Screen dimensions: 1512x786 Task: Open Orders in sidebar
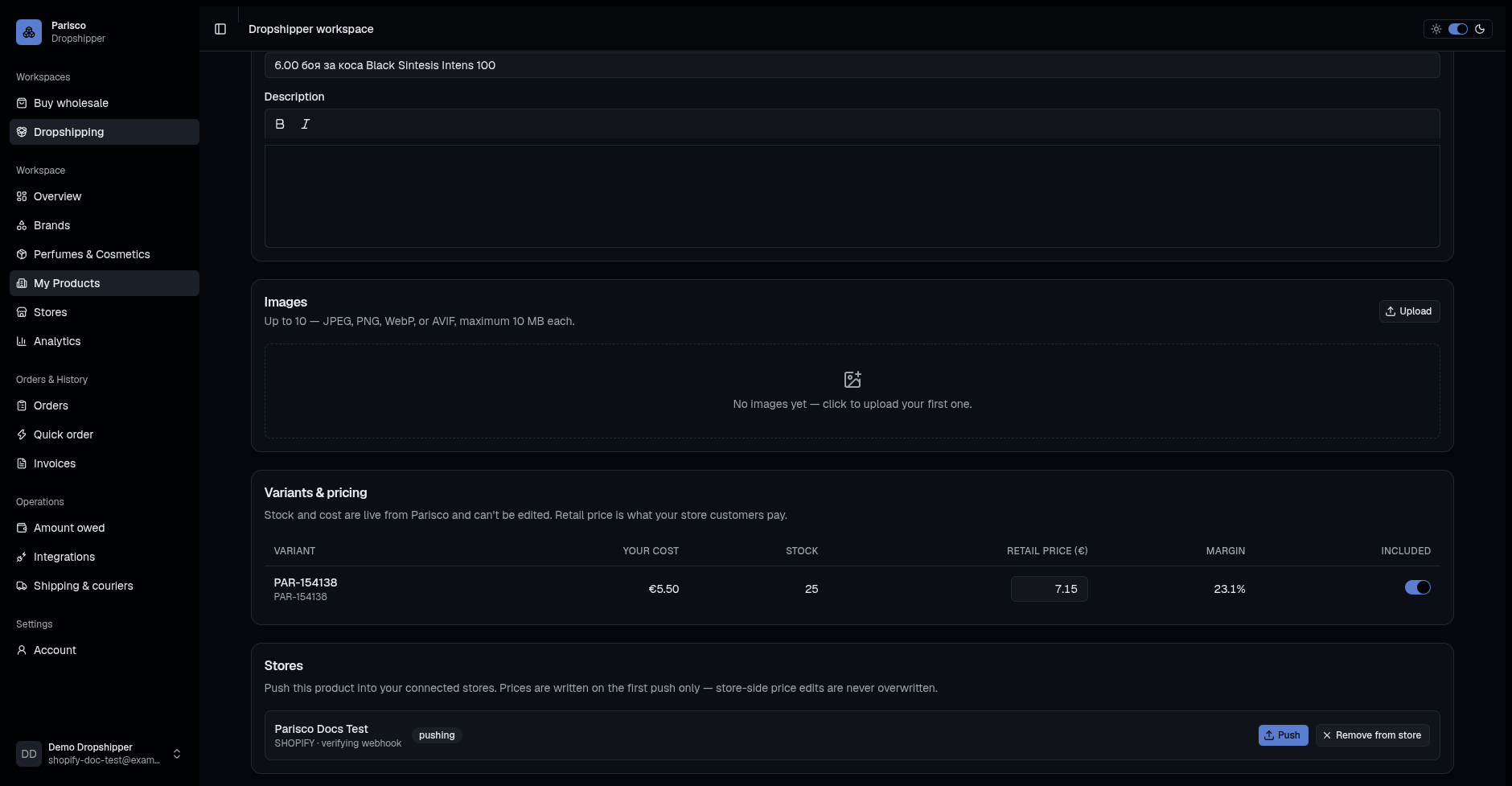click(105, 405)
